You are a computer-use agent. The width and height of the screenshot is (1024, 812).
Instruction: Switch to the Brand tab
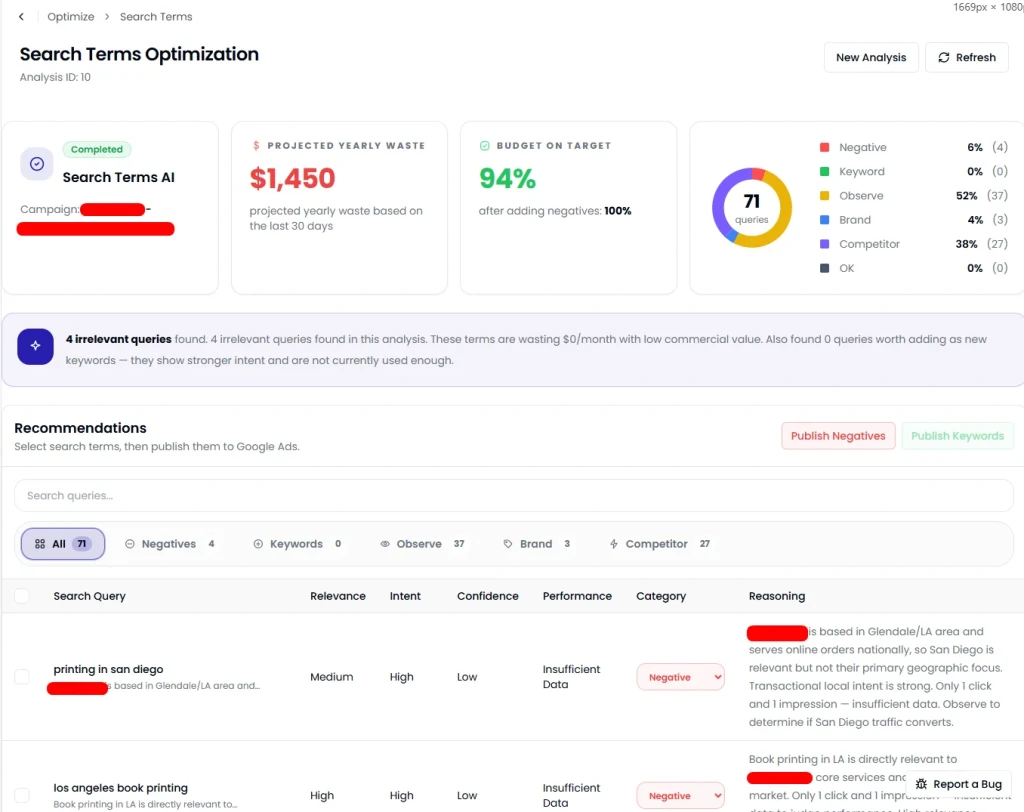pyautogui.click(x=537, y=544)
